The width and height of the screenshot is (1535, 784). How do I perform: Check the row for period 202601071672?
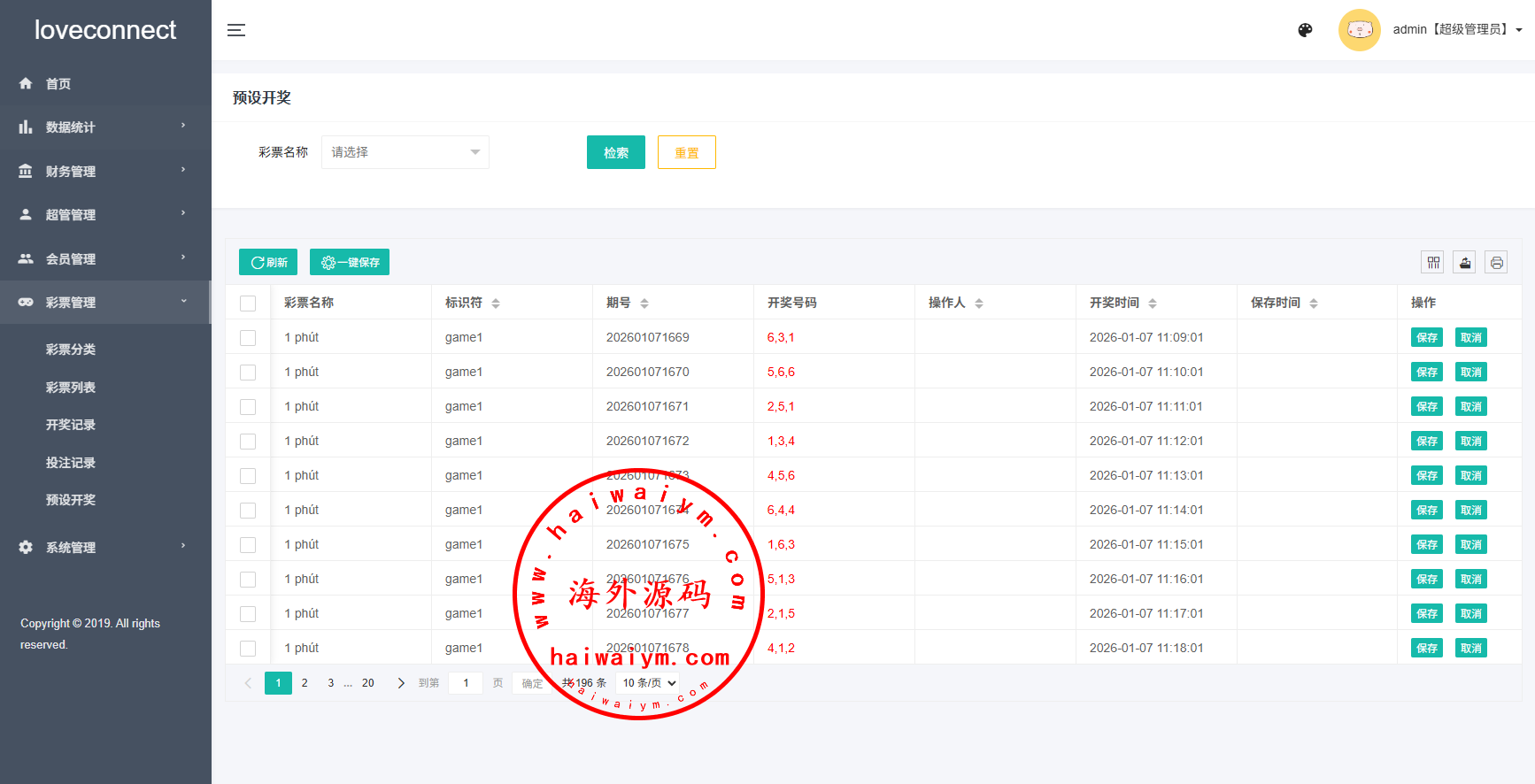point(248,442)
